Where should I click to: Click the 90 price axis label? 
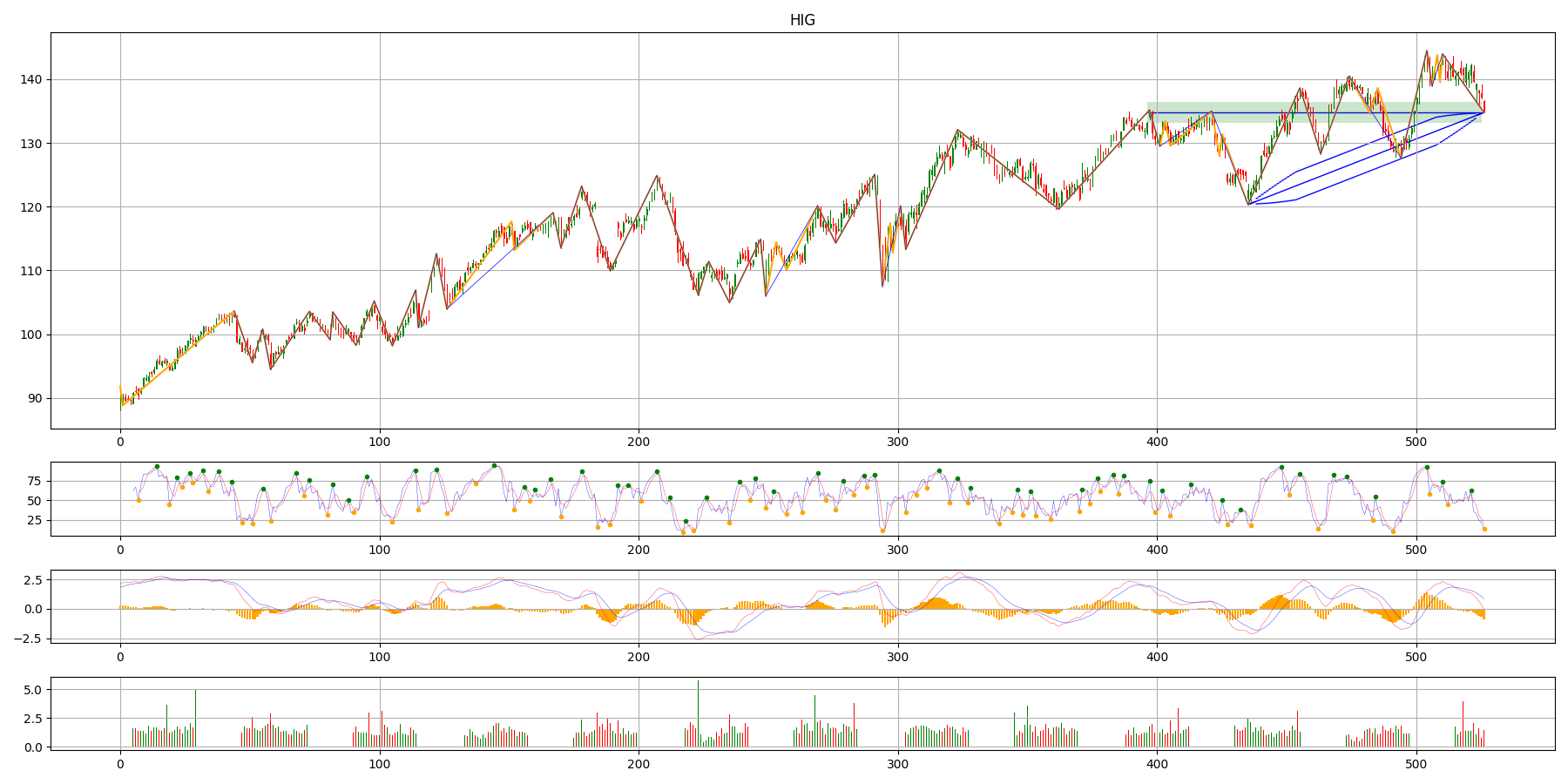[x=35, y=399]
